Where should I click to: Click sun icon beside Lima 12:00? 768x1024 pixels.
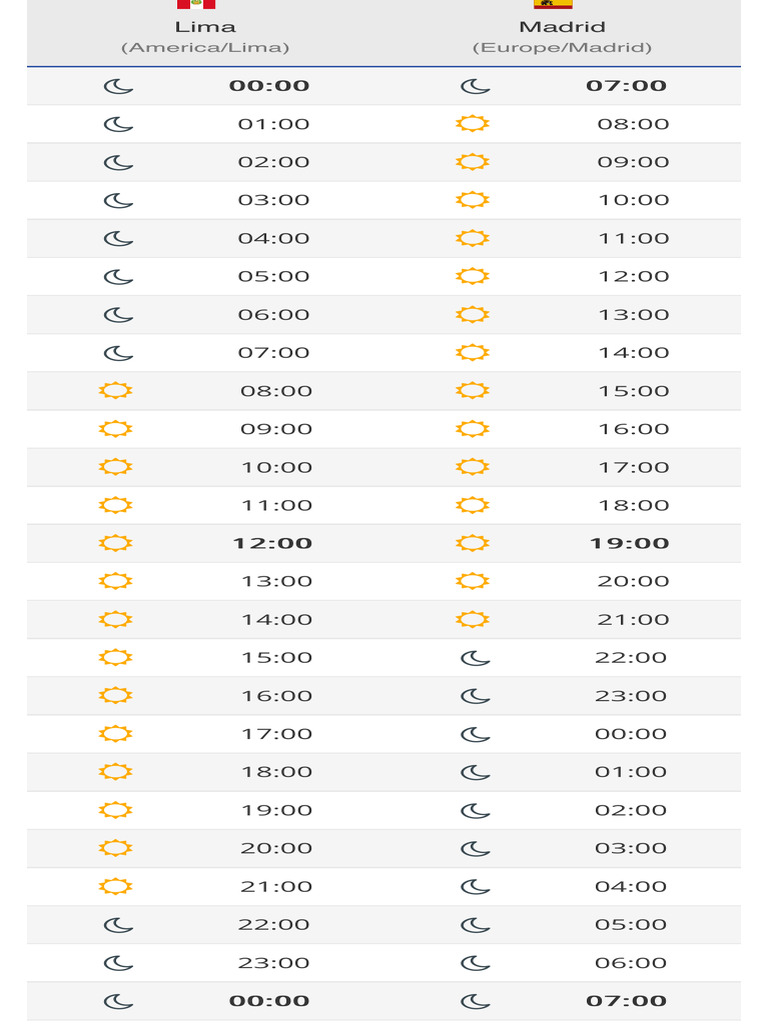pyautogui.click(x=116, y=543)
